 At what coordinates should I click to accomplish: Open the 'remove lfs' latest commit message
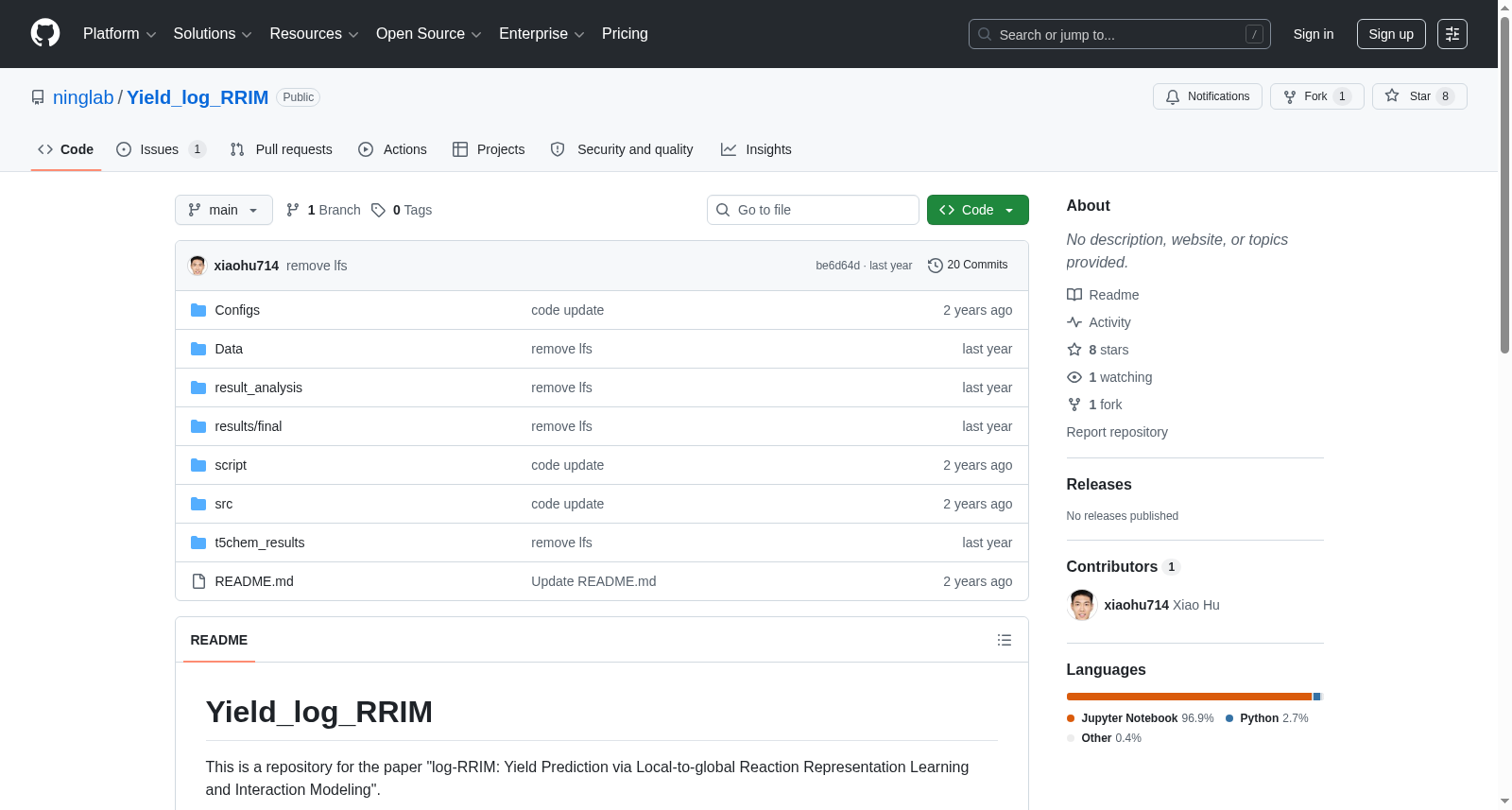[x=317, y=266]
